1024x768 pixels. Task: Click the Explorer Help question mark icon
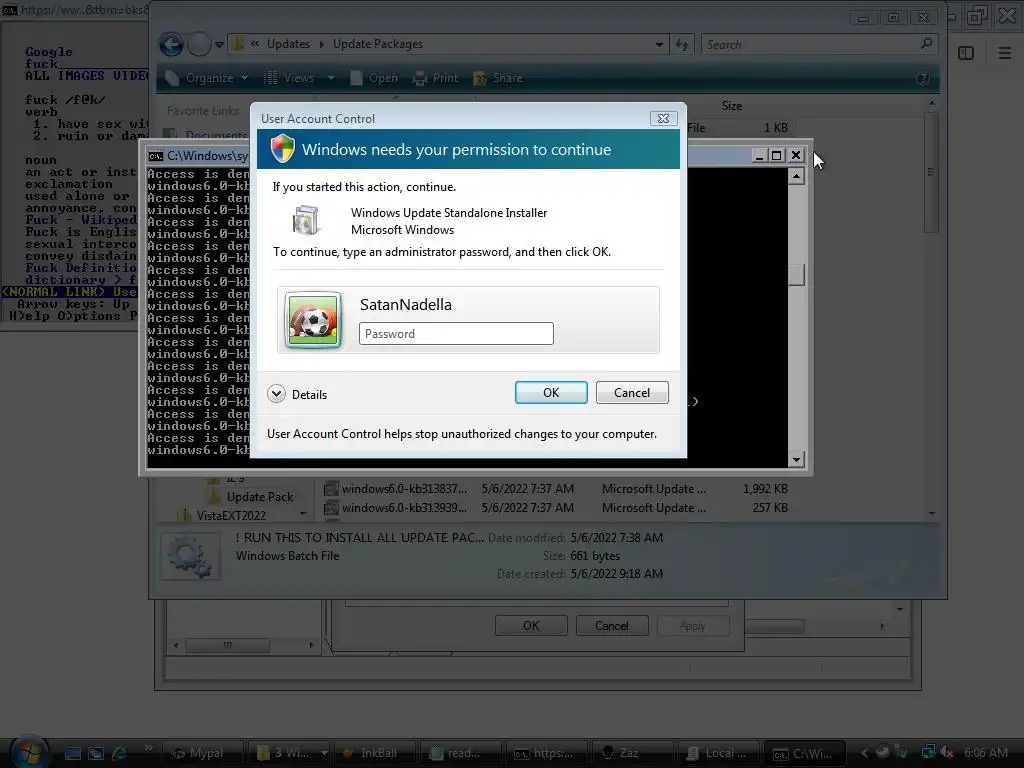click(922, 78)
